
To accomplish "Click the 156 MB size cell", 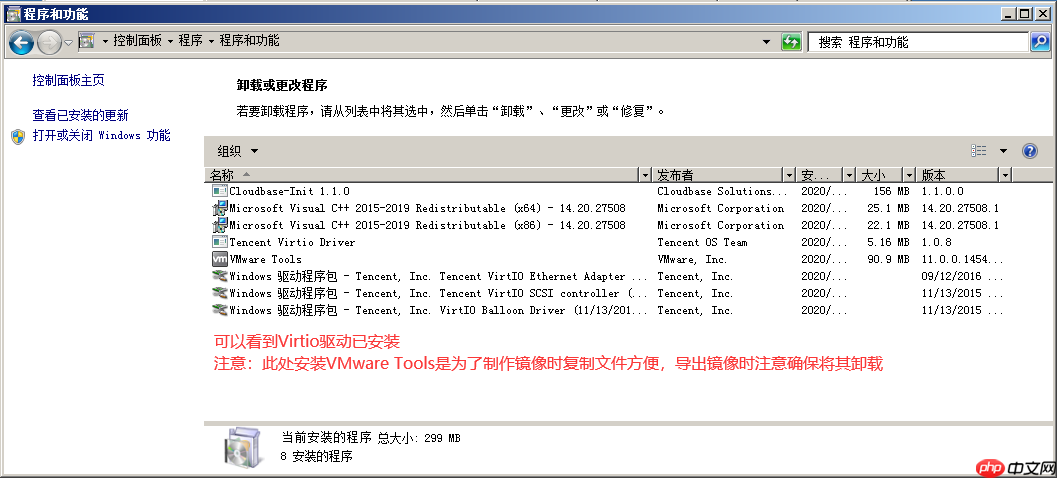I will (890, 191).
